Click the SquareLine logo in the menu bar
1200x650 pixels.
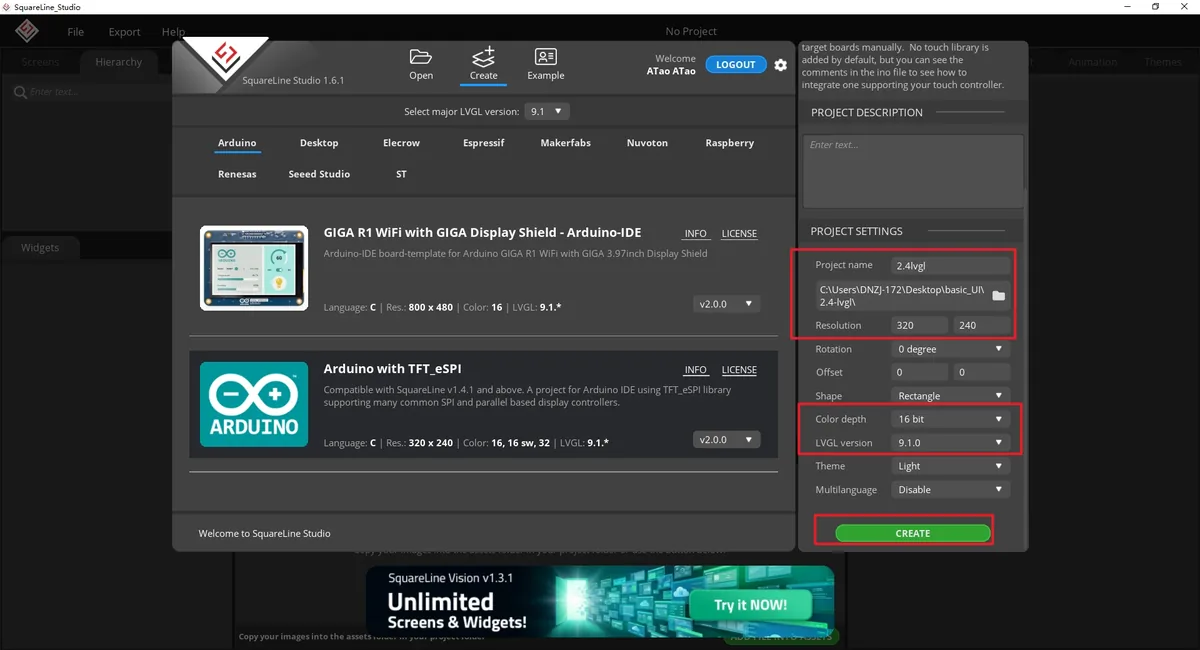coord(27,31)
